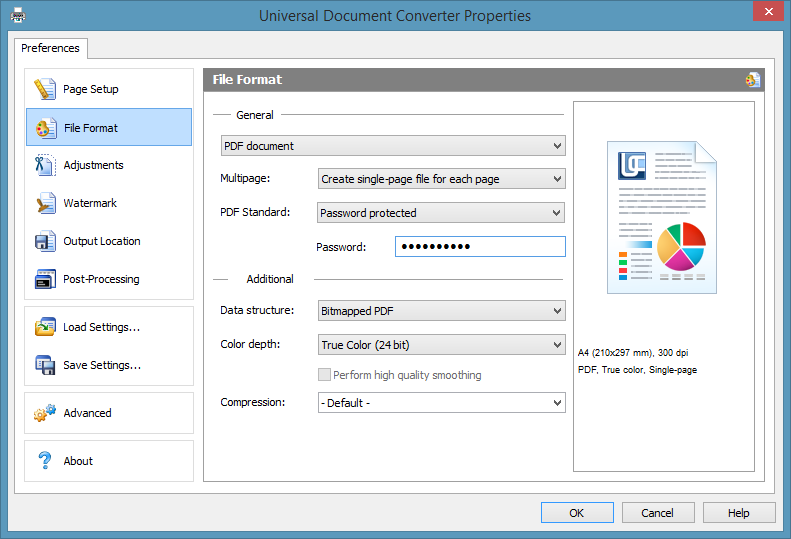Open Advanced gears icon
The image size is (791, 539).
pyautogui.click(x=45, y=413)
